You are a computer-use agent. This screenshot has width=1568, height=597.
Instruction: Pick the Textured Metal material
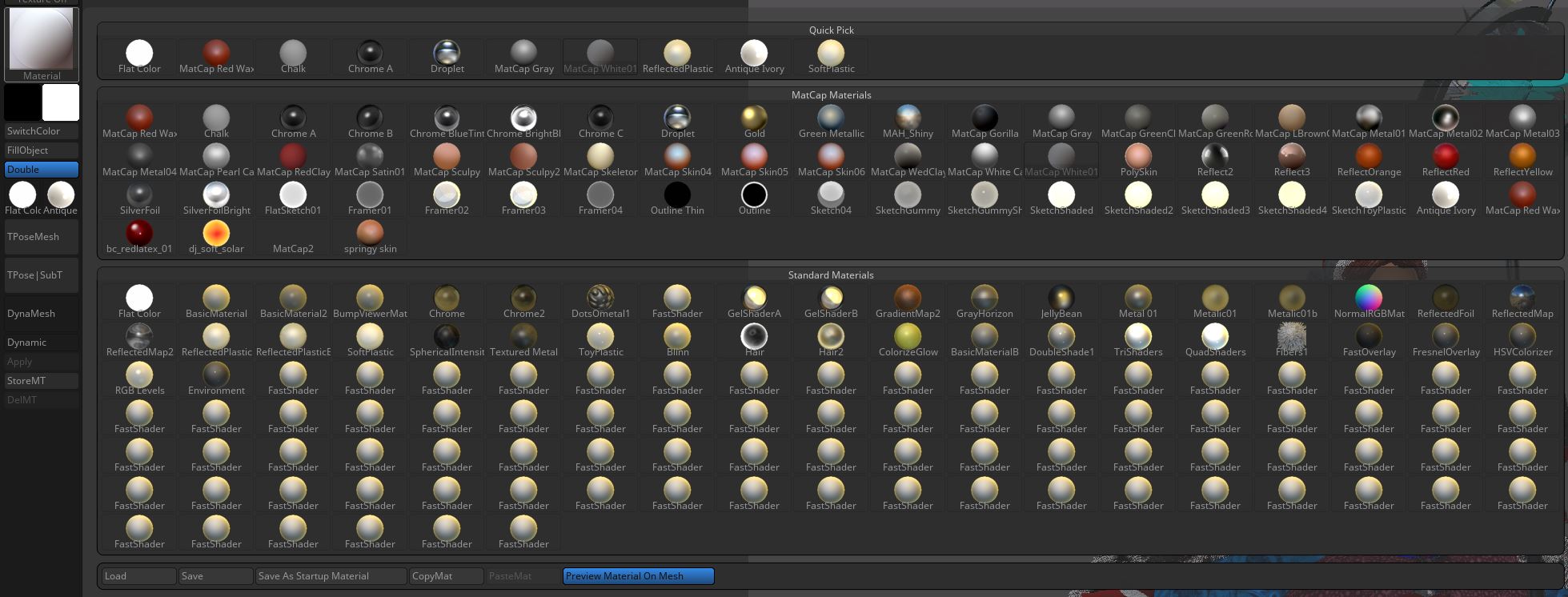[x=523, y=340]
